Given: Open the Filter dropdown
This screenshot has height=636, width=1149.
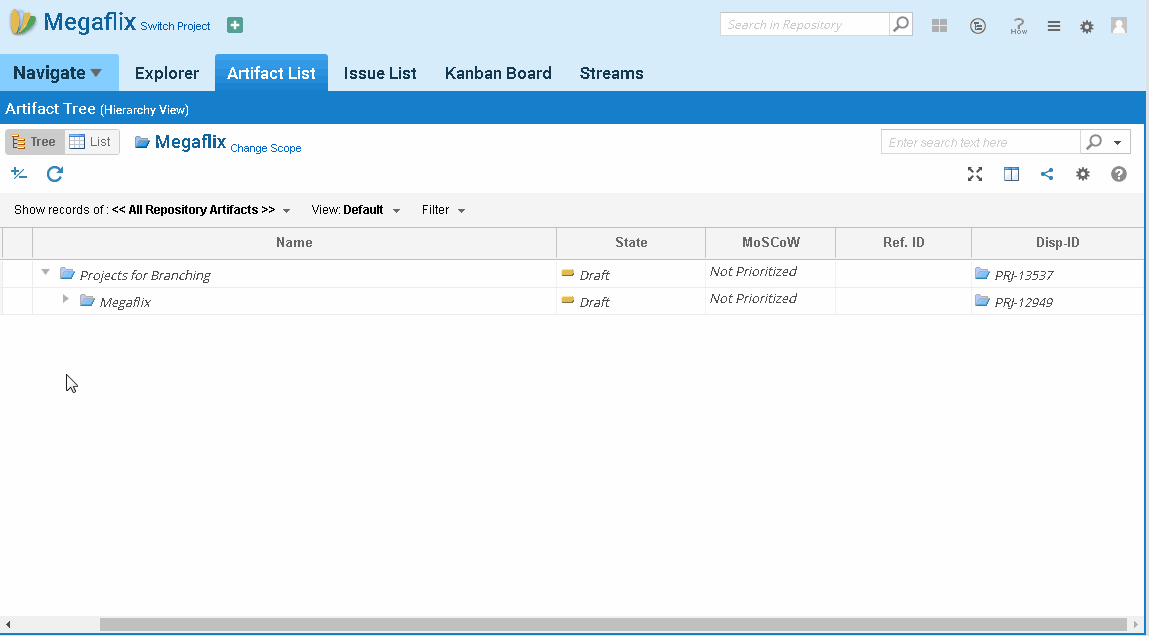Looking at the screenshot, I should tap(443, 210).
